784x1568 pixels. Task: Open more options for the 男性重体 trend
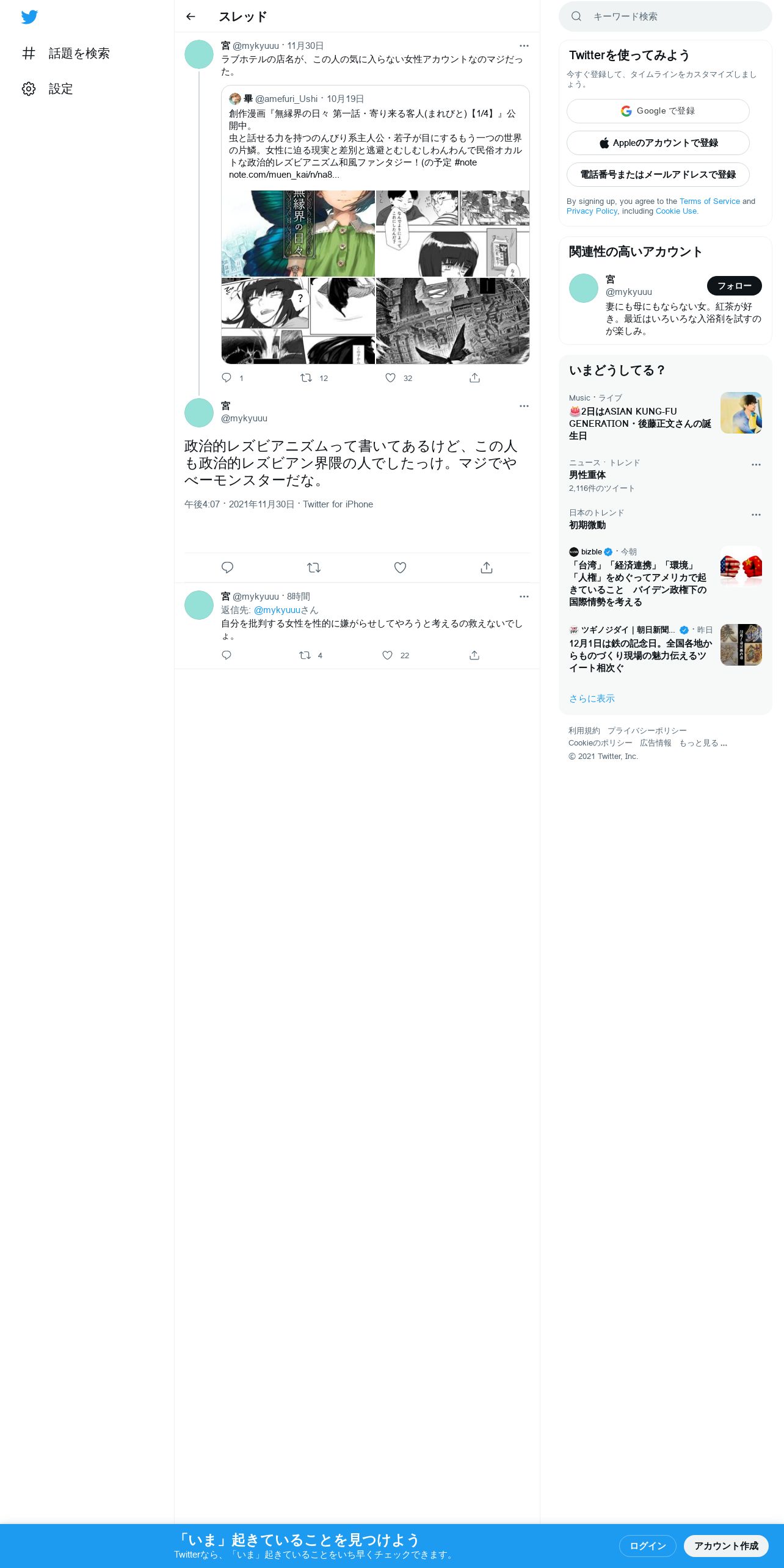click(x=756, y=465)
